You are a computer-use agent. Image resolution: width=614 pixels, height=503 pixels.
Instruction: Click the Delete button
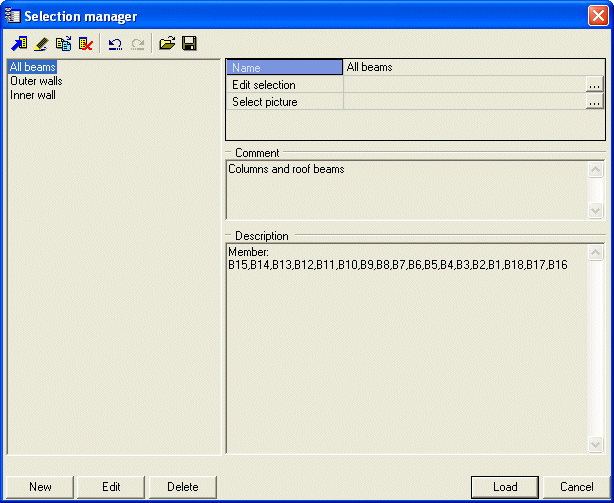pos(182,487)
